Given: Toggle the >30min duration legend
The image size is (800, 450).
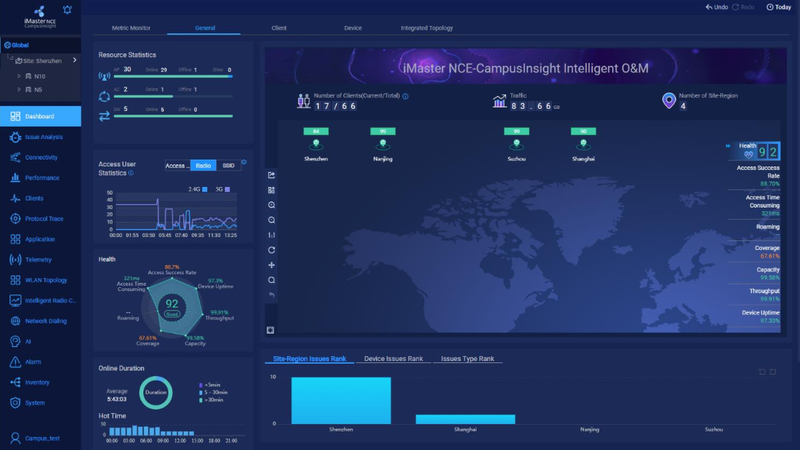Looking at the screenshot, I should tap(211, 400).
